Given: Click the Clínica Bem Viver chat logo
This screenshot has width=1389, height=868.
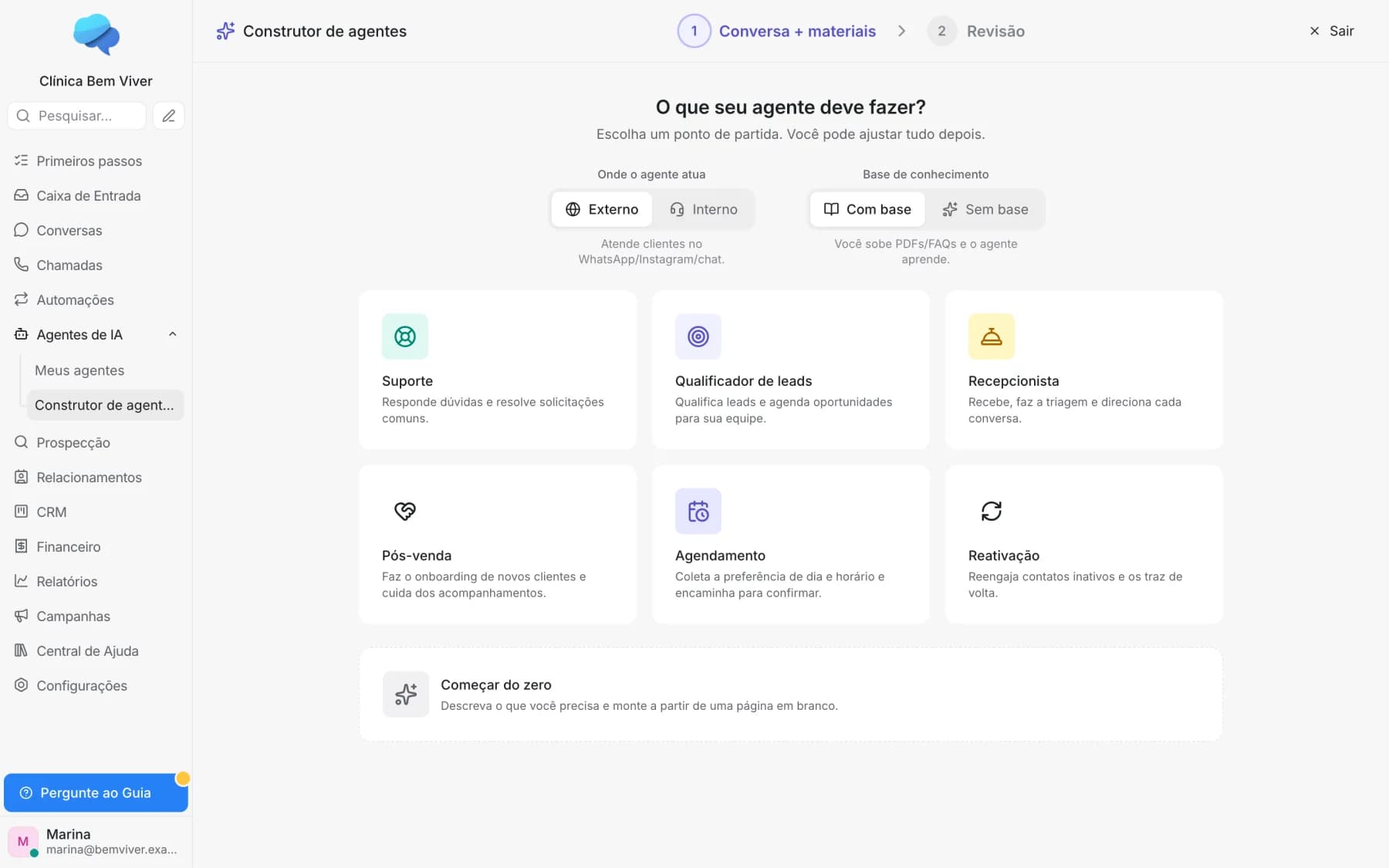Looking at the screenshot, I should tap(96, 35).
